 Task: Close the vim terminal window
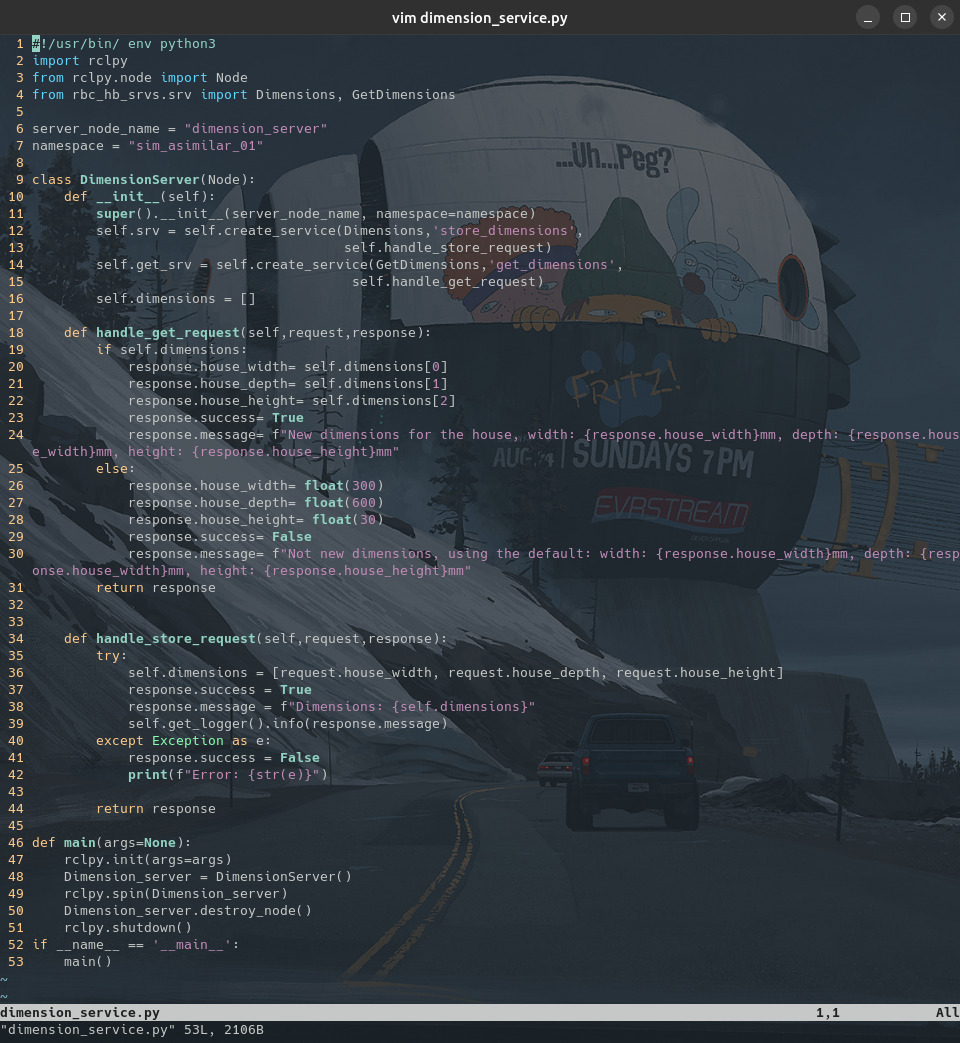click(x=941, y=17)
